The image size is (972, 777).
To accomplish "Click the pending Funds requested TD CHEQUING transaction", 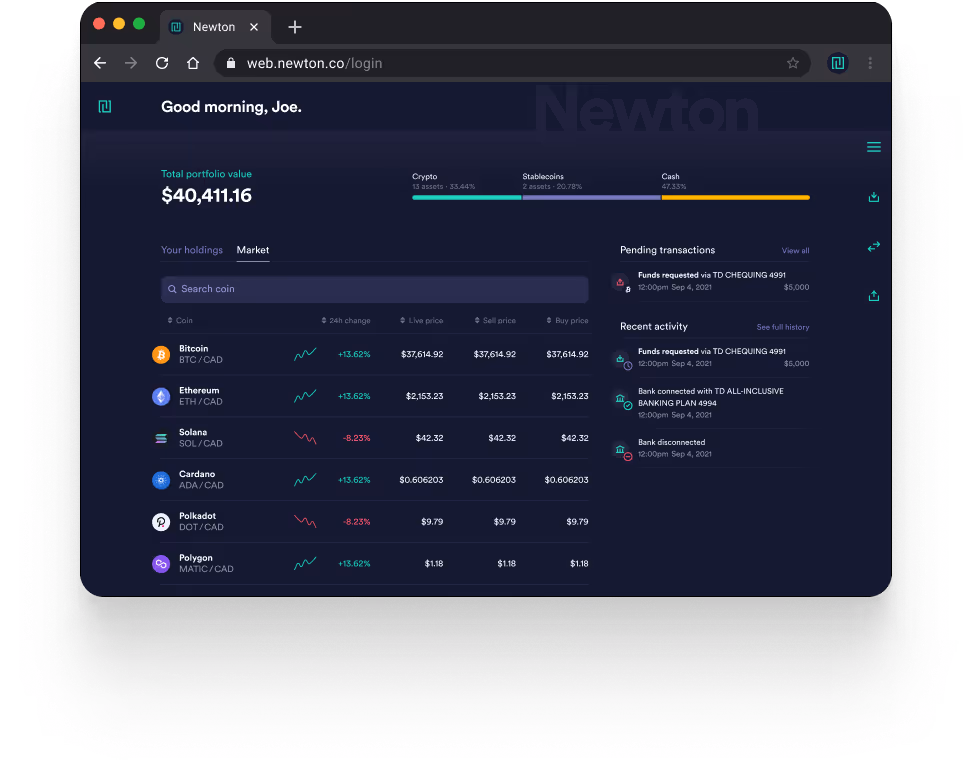I will (710, 281).
